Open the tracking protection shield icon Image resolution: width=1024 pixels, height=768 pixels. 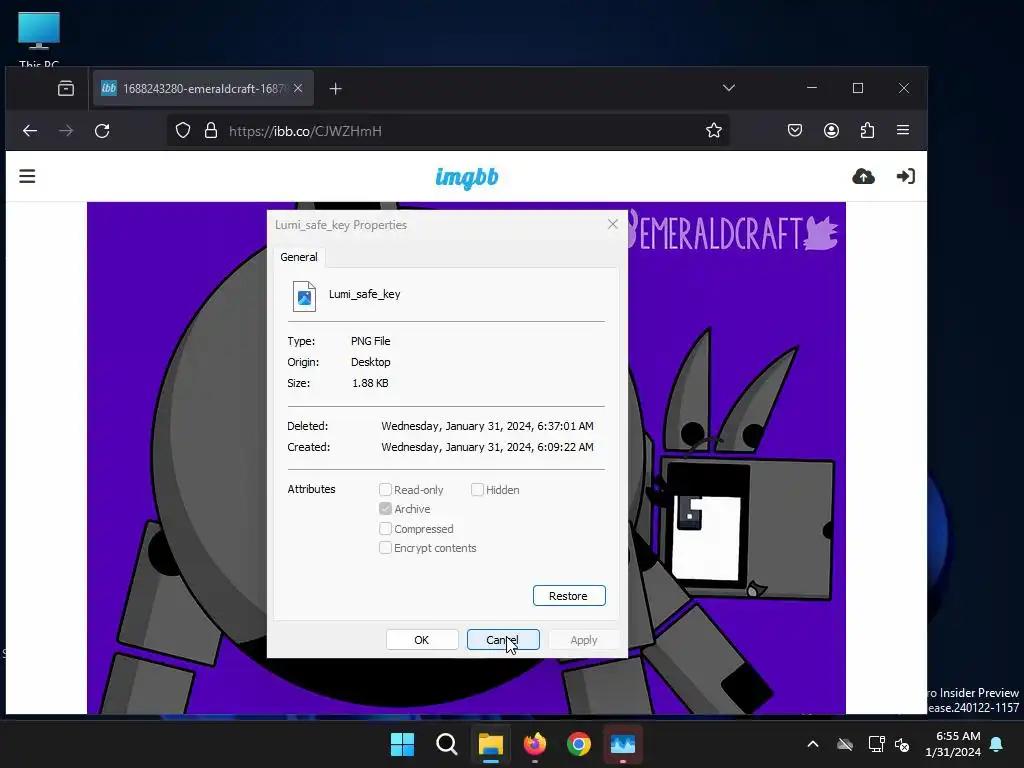click(x=183, y=131)
